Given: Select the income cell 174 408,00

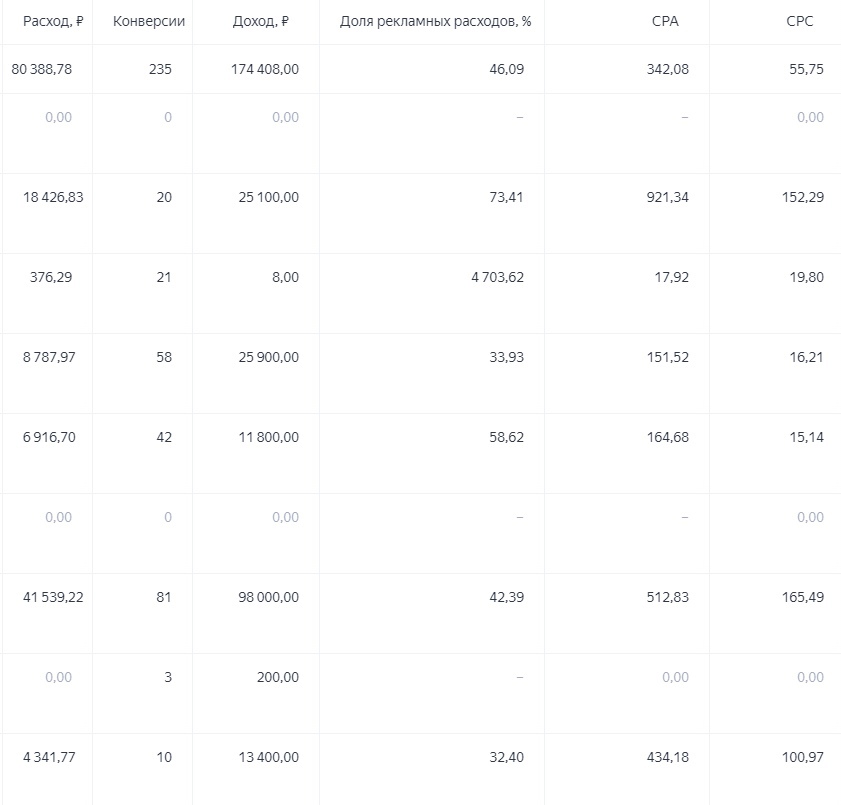Looking at the screenshot, I should point(257,70).
